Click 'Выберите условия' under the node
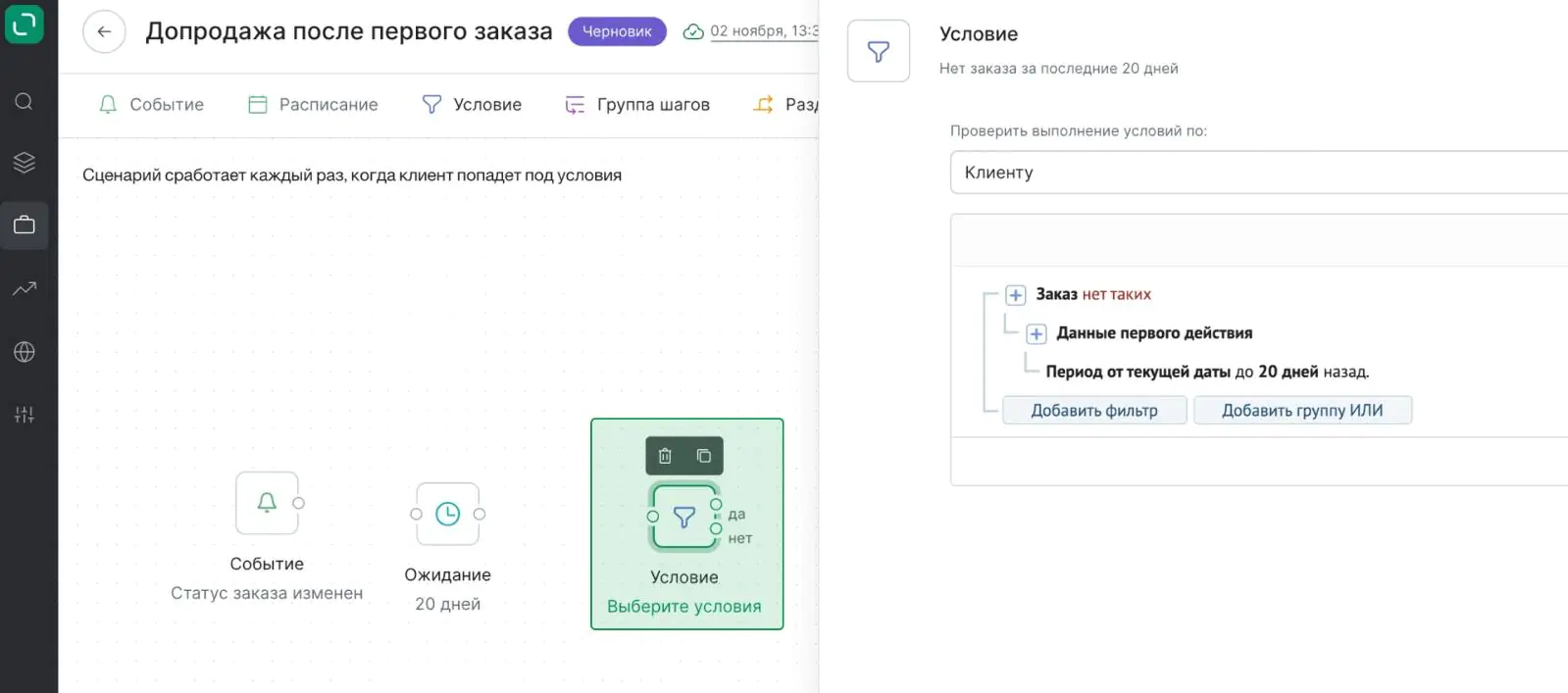1568x693 pixels. 684,607
